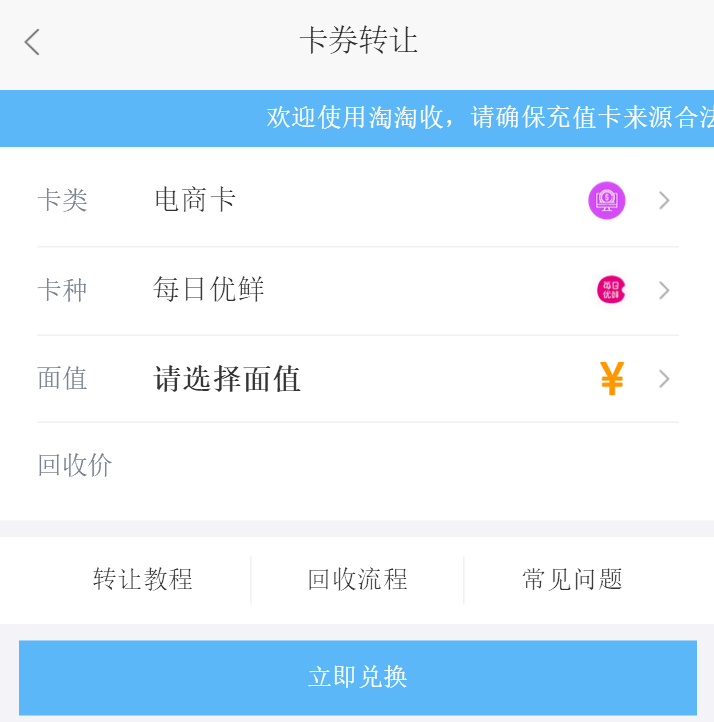The image size is (714, 722).
Task: Switch to the 回收流程 tab
Action: click(x=357, y=580)
